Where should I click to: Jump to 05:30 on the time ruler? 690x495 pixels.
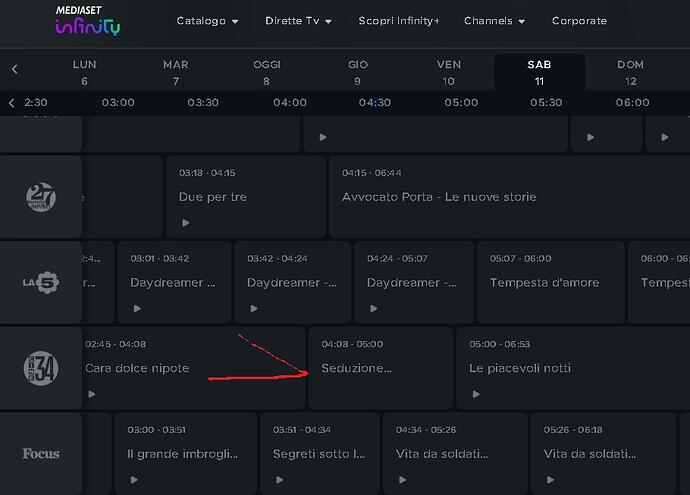click(x=546, y=103)
